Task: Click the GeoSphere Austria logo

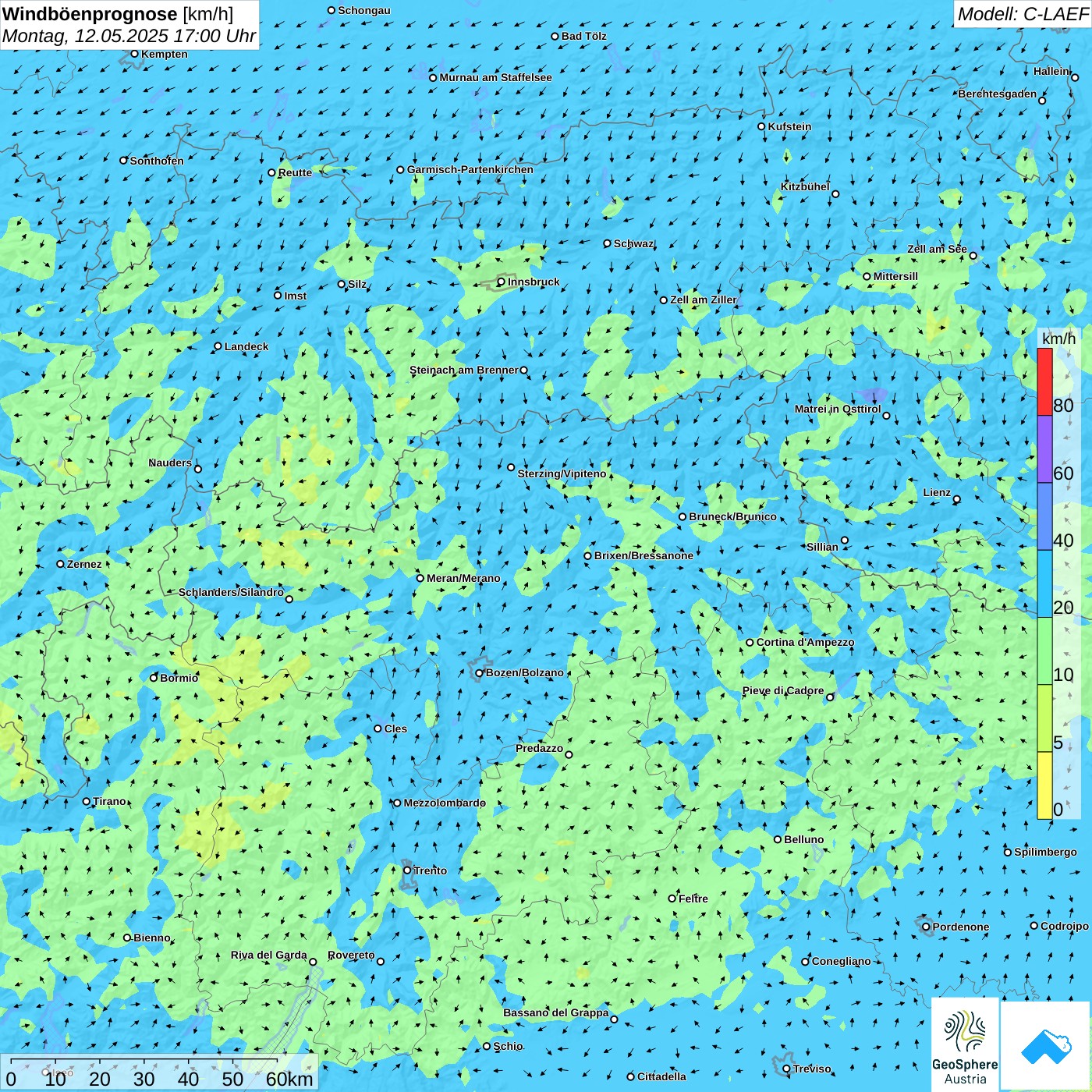Action: [x=965, y=1044]
